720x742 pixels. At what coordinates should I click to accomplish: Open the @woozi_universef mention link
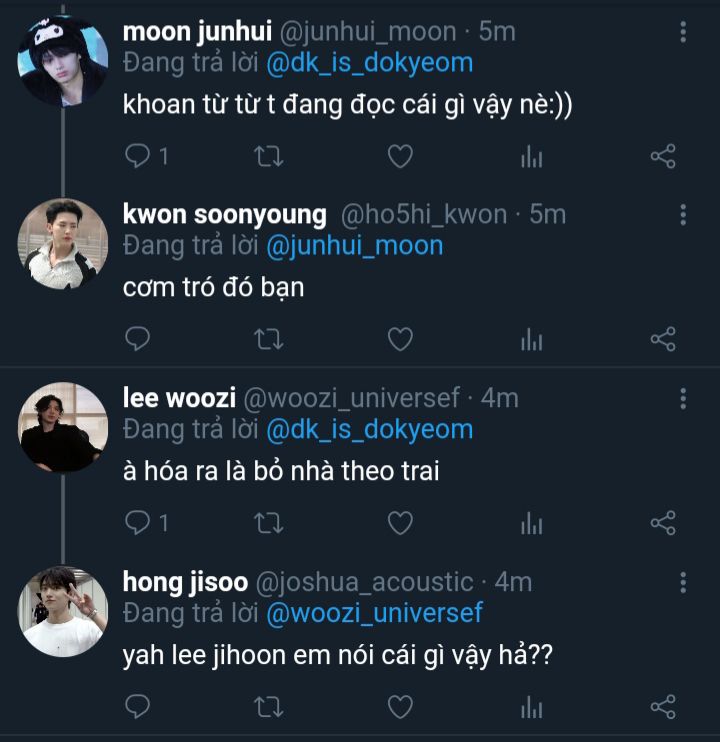point(375,612)
